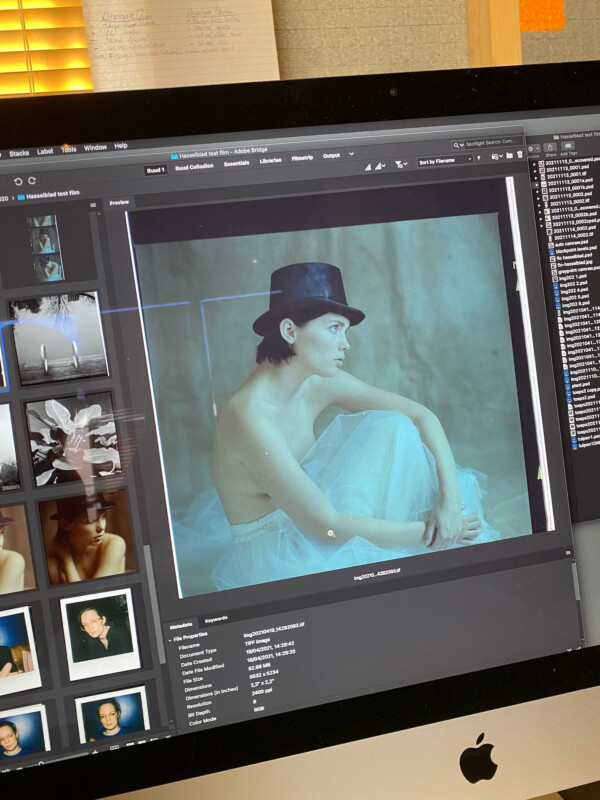
Task: Click 20211114_0002.tif file icon in Finder
Action: point(551,236)
